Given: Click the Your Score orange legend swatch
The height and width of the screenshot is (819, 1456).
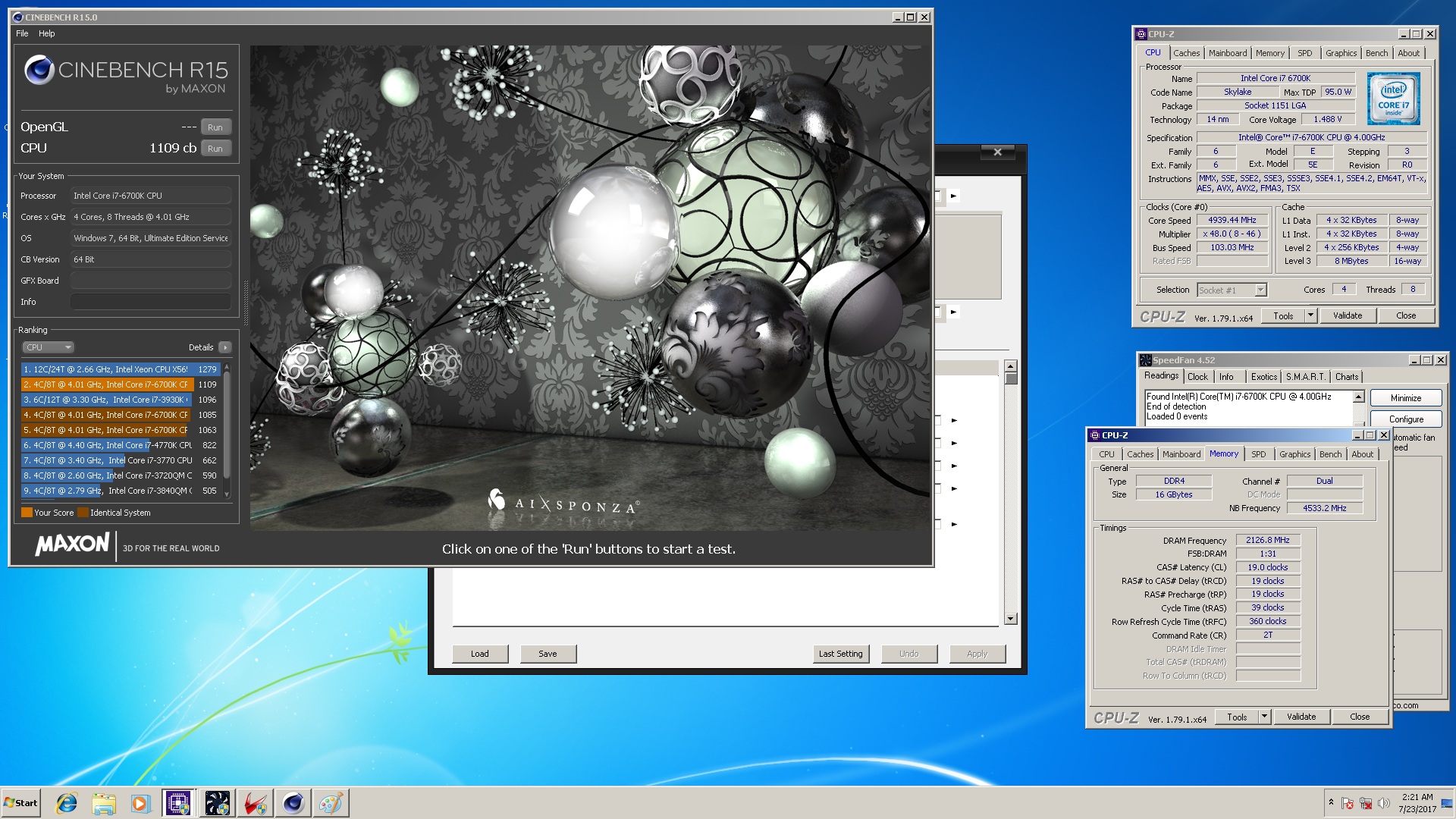Looking at the screenshot, I should [27, 513].
